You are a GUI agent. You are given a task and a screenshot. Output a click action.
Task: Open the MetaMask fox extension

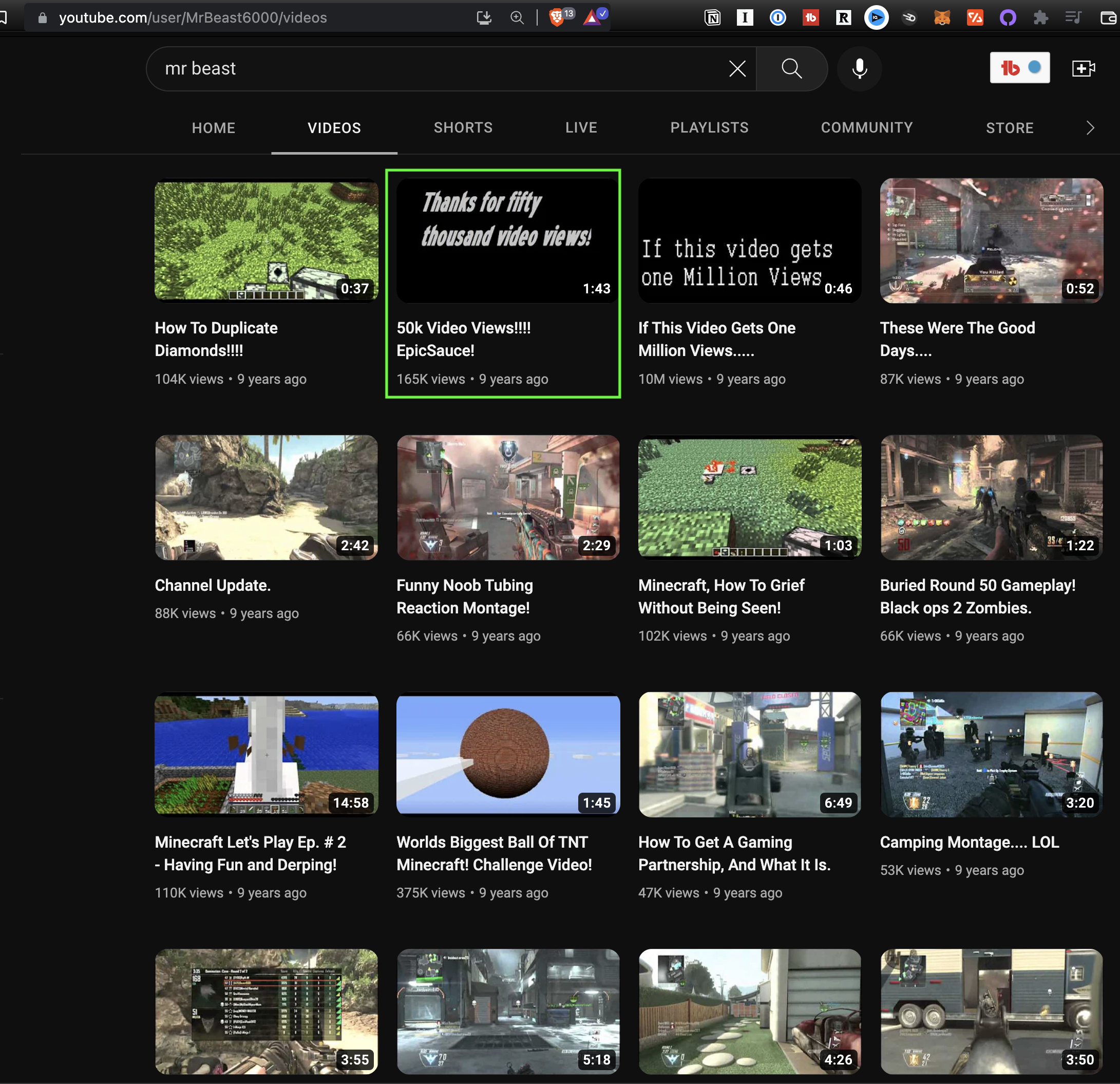[942, 17]
